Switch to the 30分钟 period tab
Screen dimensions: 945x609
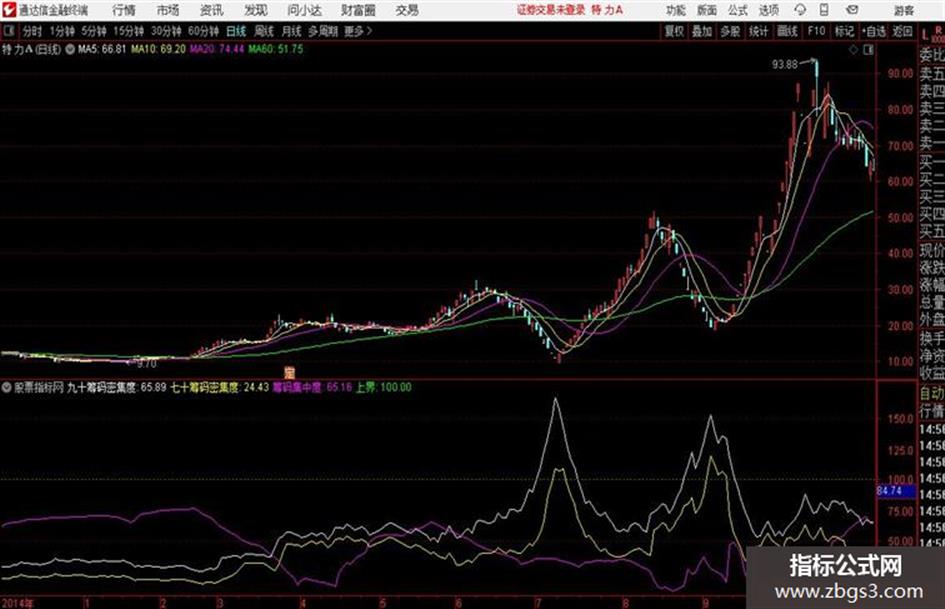coord(166,31)
